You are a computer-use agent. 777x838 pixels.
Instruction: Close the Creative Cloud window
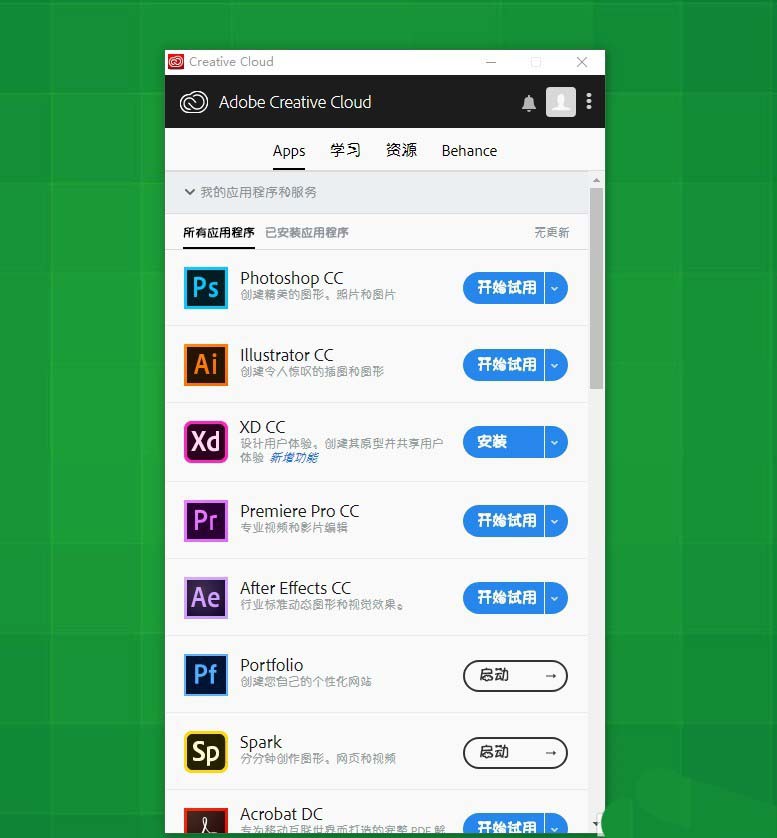582,62
